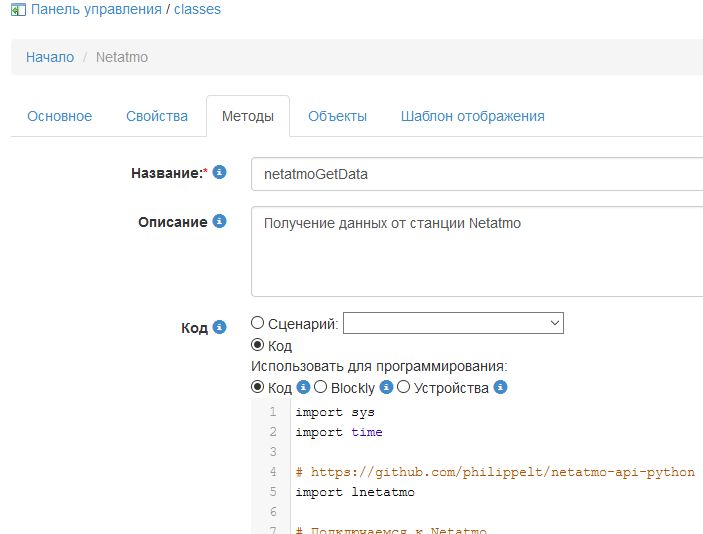Click the control panel icon beside the page title

point(18,9)
